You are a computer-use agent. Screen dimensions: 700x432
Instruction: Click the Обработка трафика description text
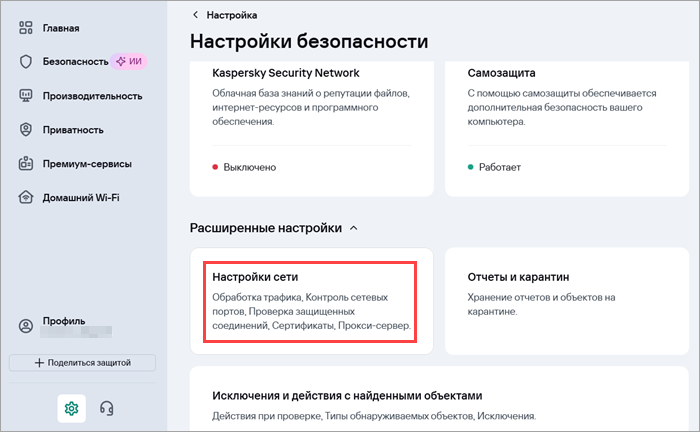311,312
